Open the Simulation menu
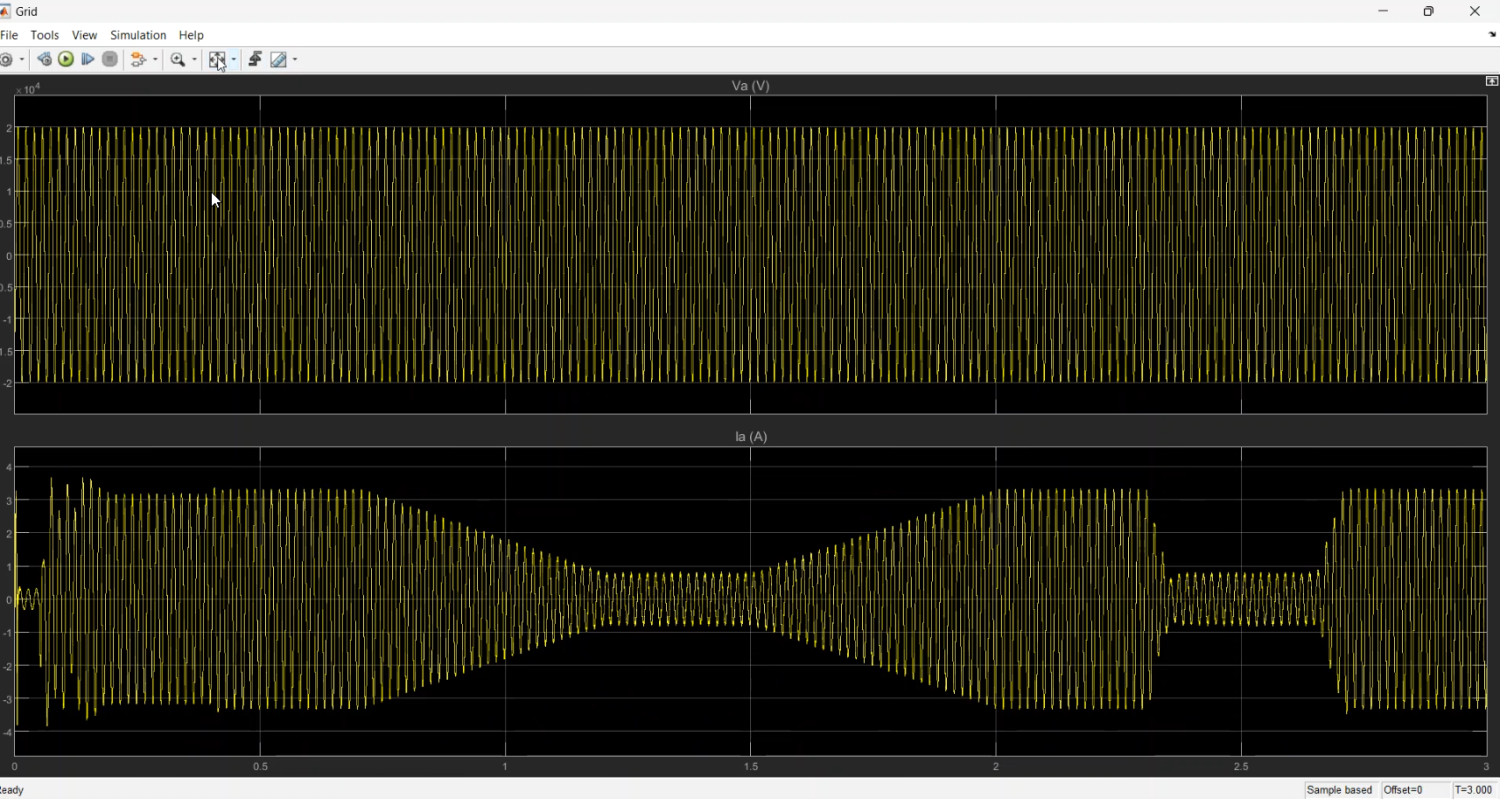 click(138, 35)
